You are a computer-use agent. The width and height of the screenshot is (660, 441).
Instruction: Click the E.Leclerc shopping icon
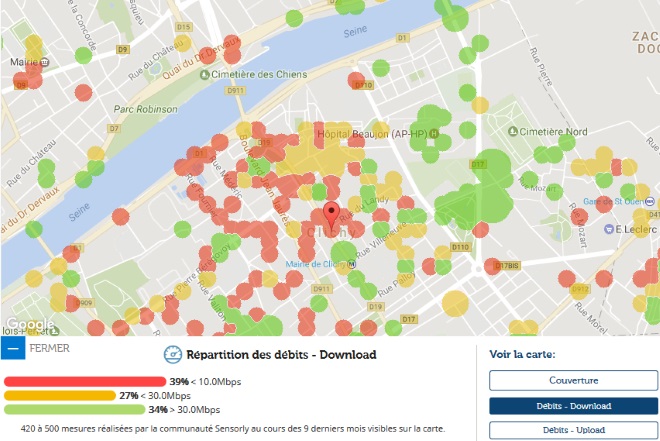609,229
